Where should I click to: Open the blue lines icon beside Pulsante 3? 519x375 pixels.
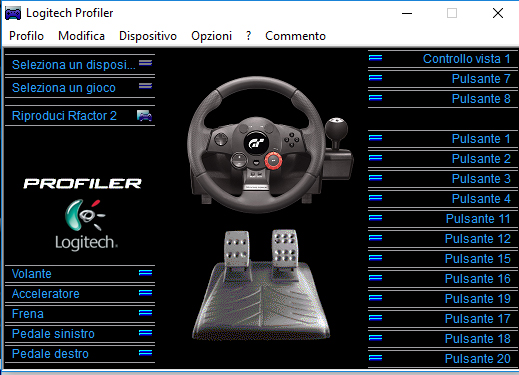(375, 178)
